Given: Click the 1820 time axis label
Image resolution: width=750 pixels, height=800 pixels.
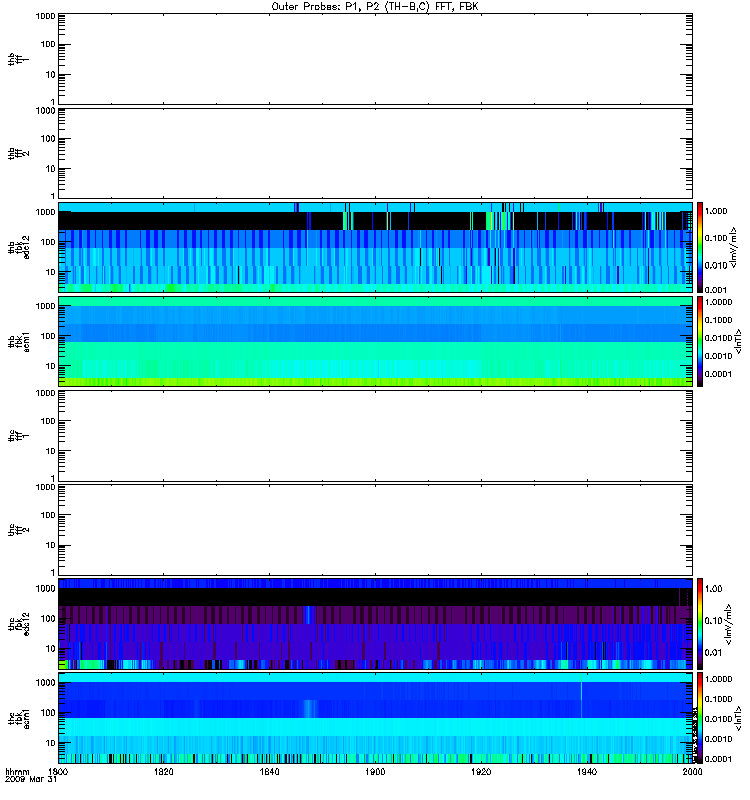Looking at the screenshot, I should (x=164, y=771).
